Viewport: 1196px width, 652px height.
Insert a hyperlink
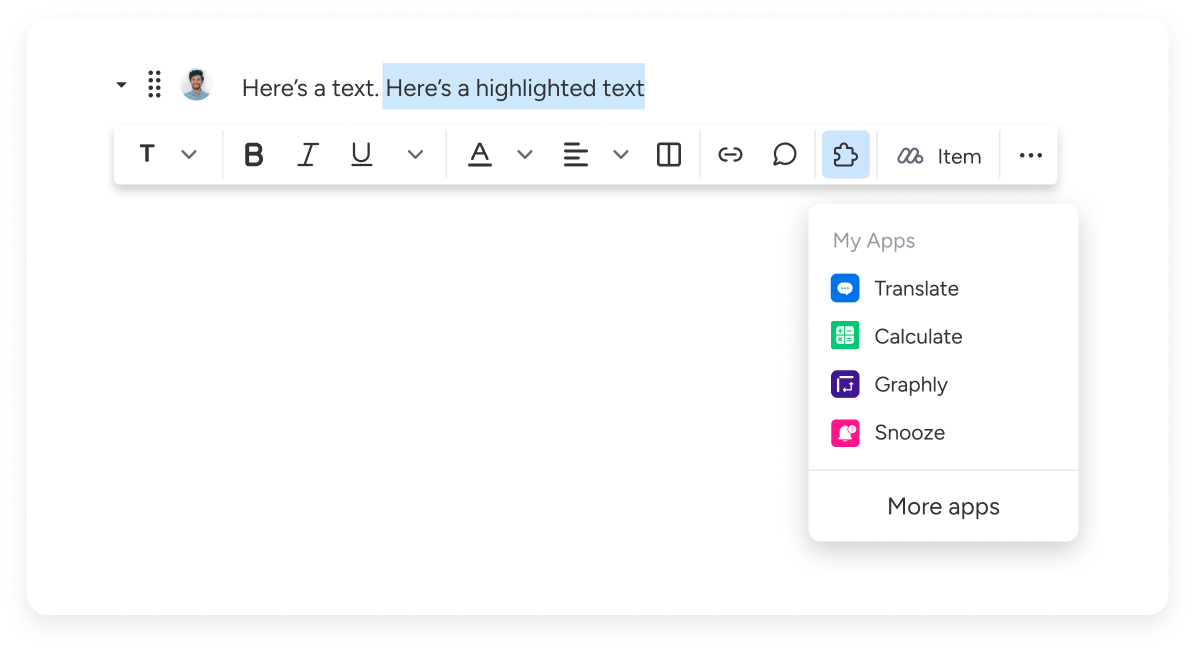click(x=730, y=154)
